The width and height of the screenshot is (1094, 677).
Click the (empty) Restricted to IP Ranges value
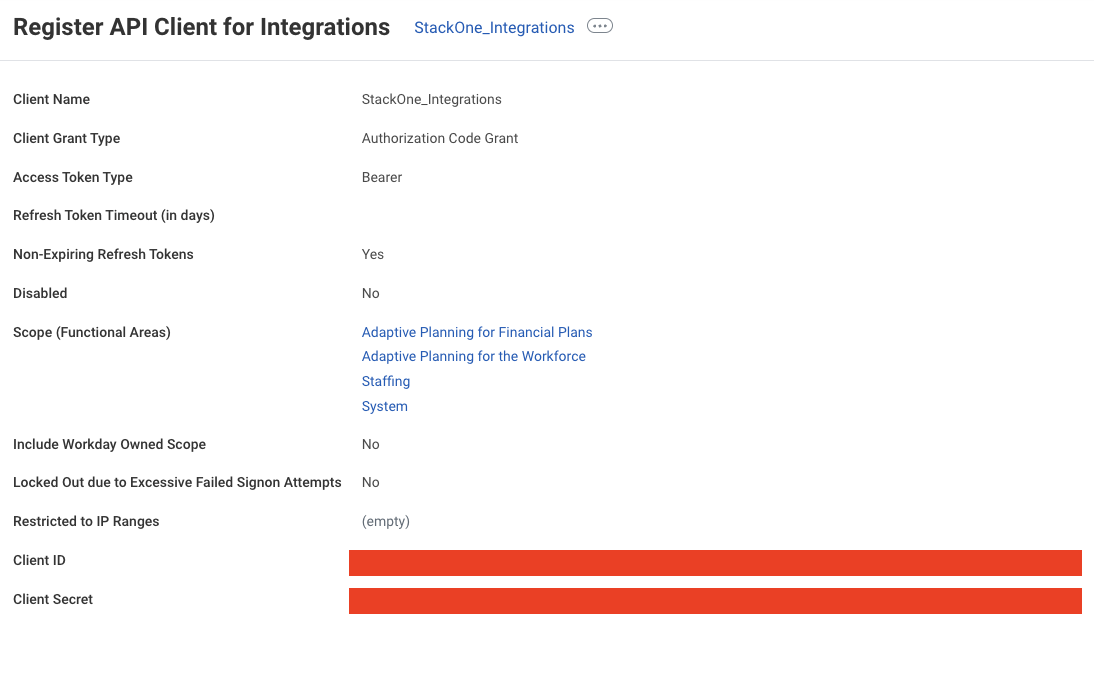click(386, 521)
